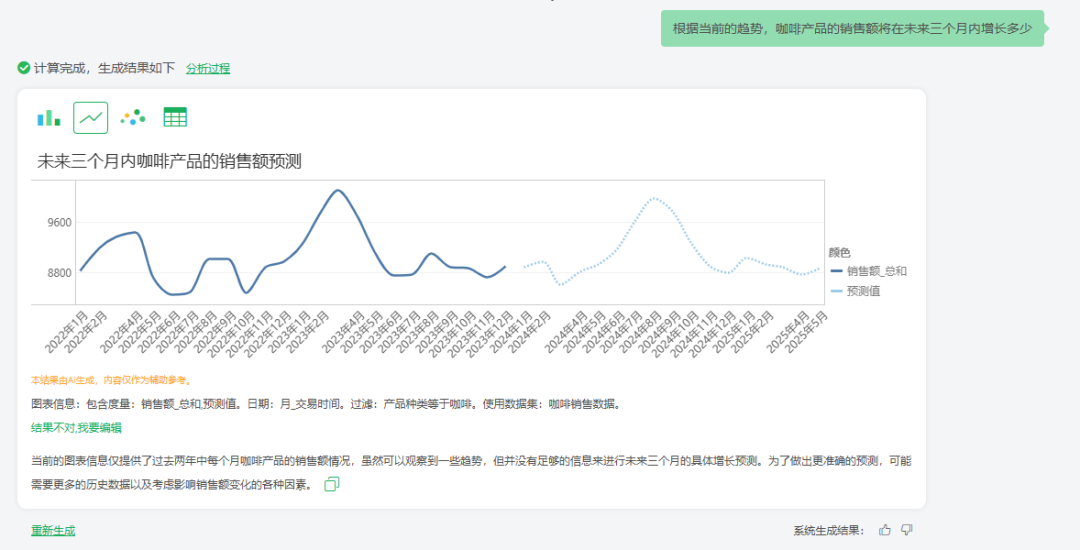The width and height of the screenshot is (1080, 550).
Task: Click the 颜色 legend title
Action: [x=840, y=253]
